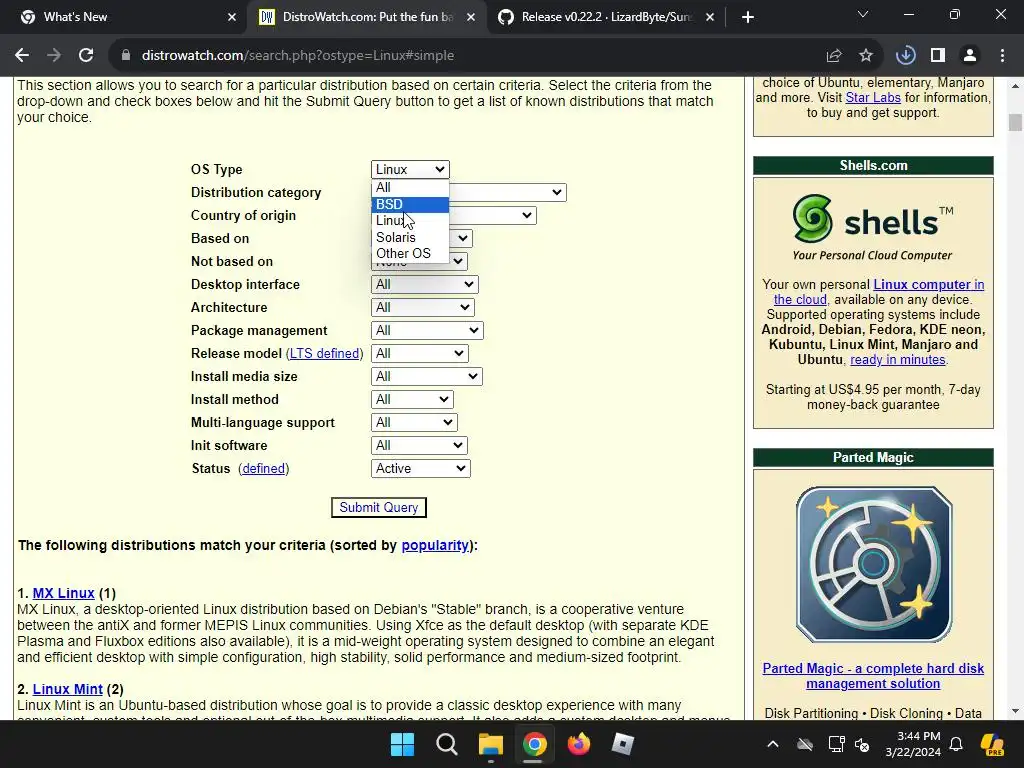Screen dimensions: 1024x768
Task: Open the Multi-language support dropdown
Action: [x=414, y=423]
